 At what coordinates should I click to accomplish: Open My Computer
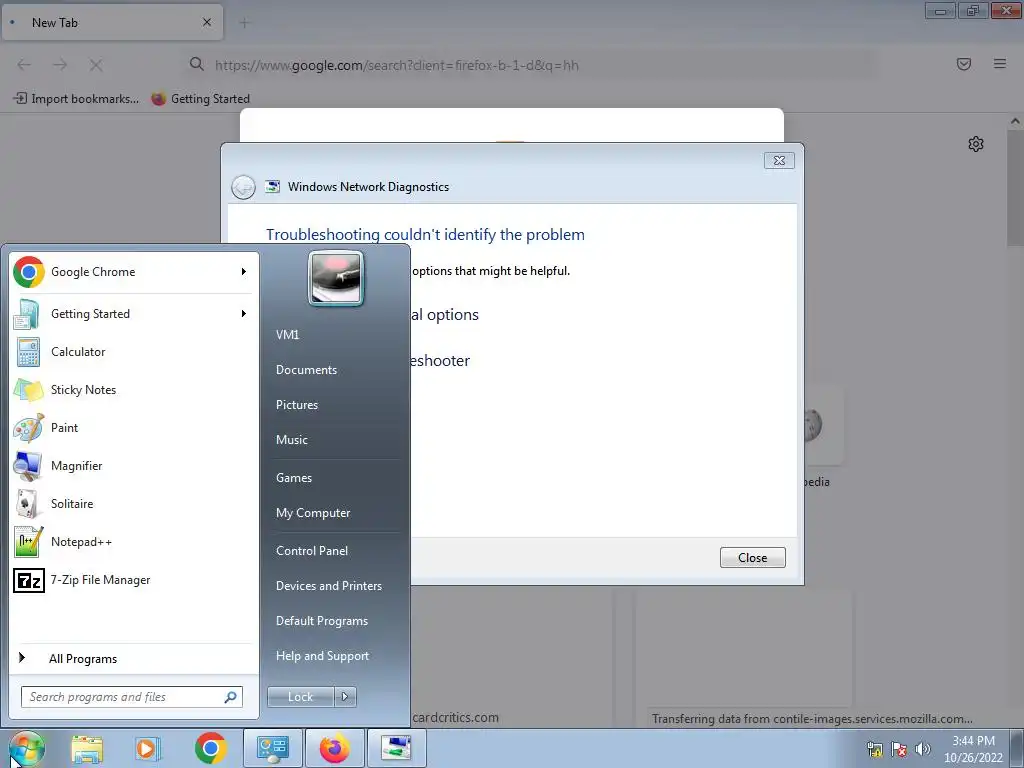click(313, 513)
